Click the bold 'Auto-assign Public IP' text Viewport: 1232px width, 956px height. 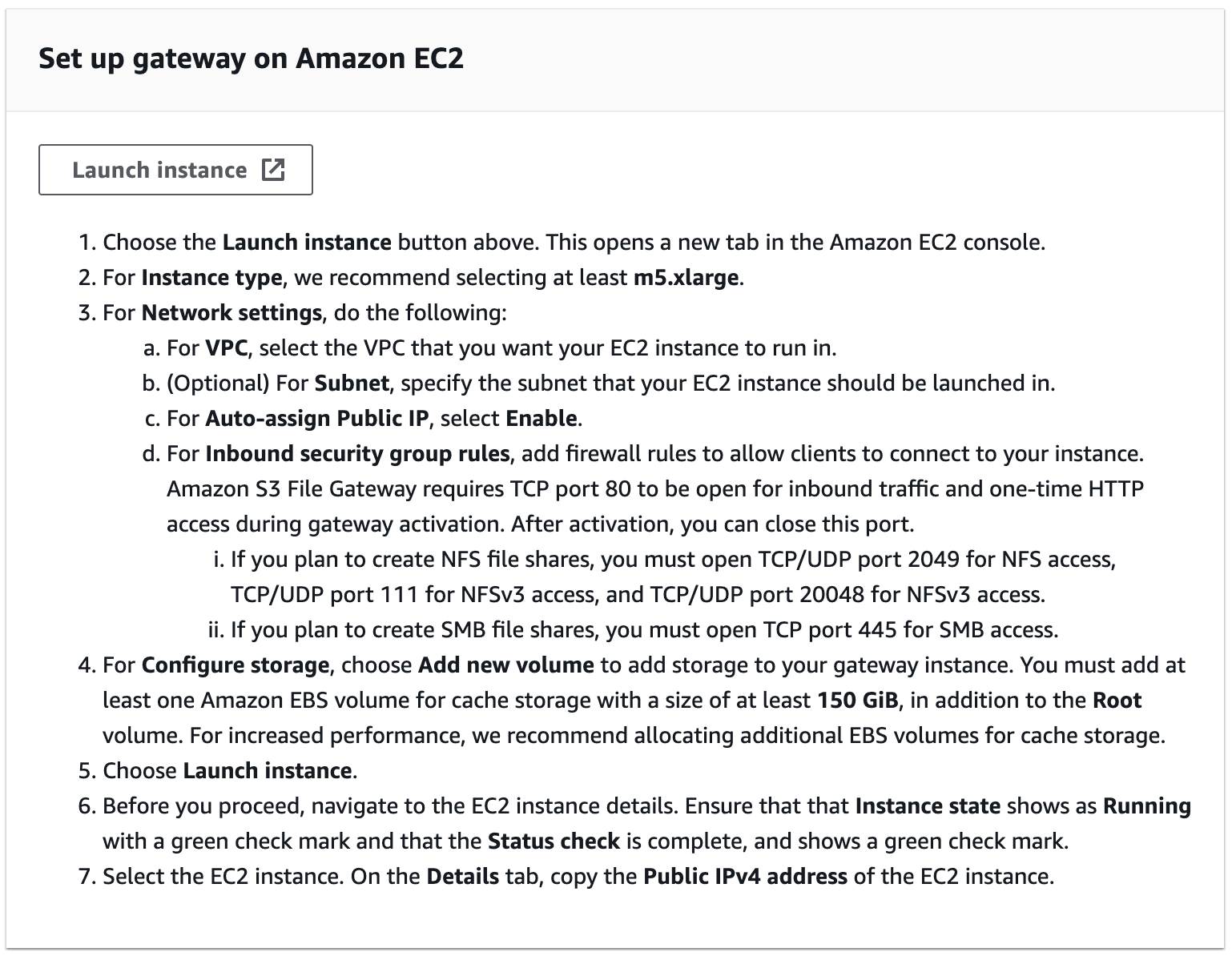[x=317, y=419]
